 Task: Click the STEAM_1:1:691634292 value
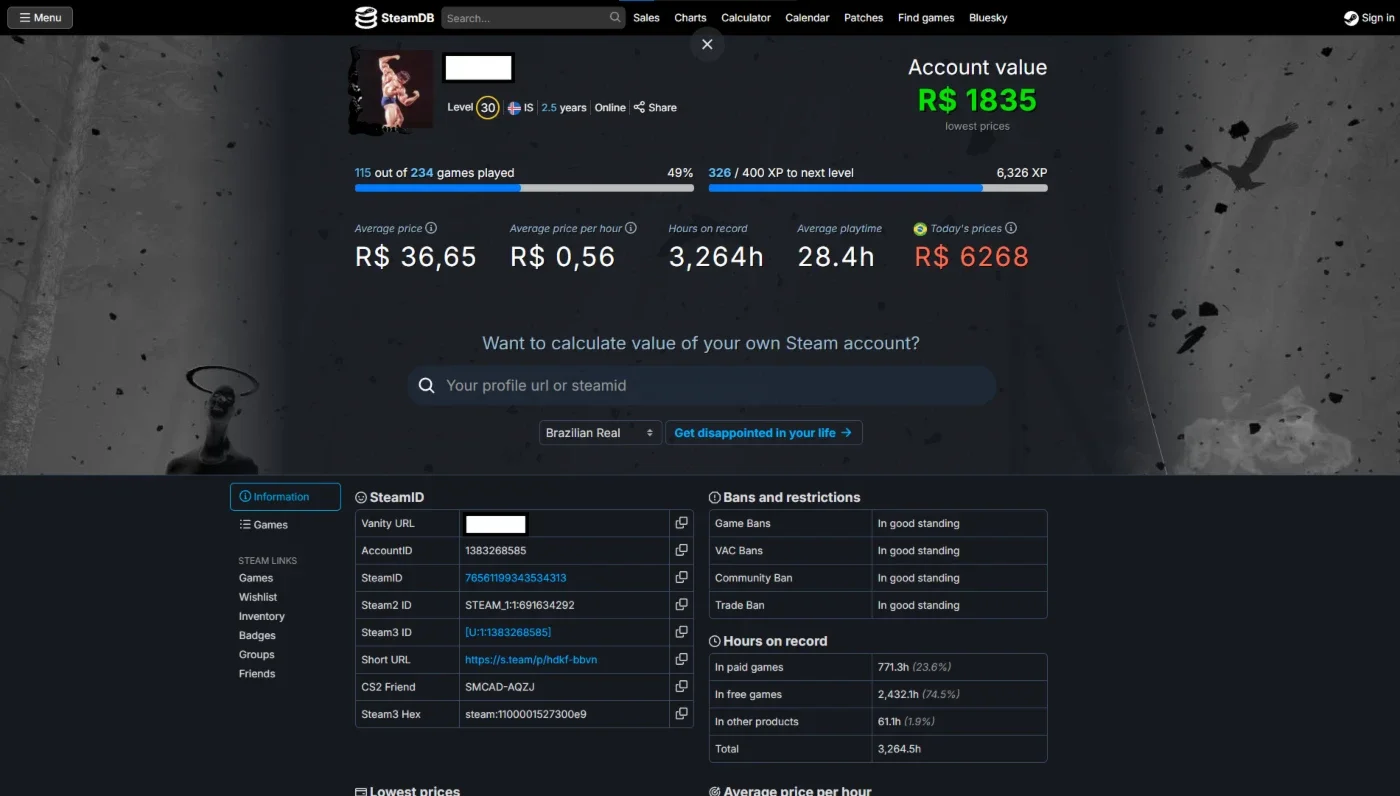pyautogui.click(x=520, y=605)
